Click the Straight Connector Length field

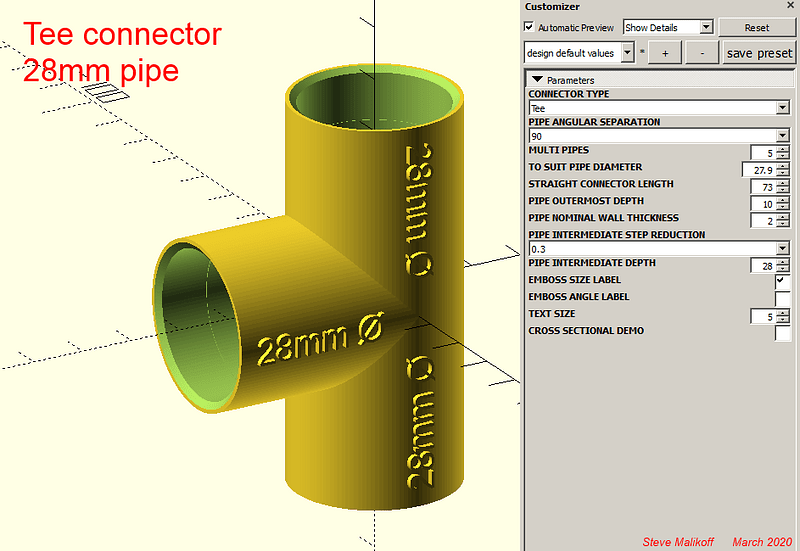click(x=763, y=187)
